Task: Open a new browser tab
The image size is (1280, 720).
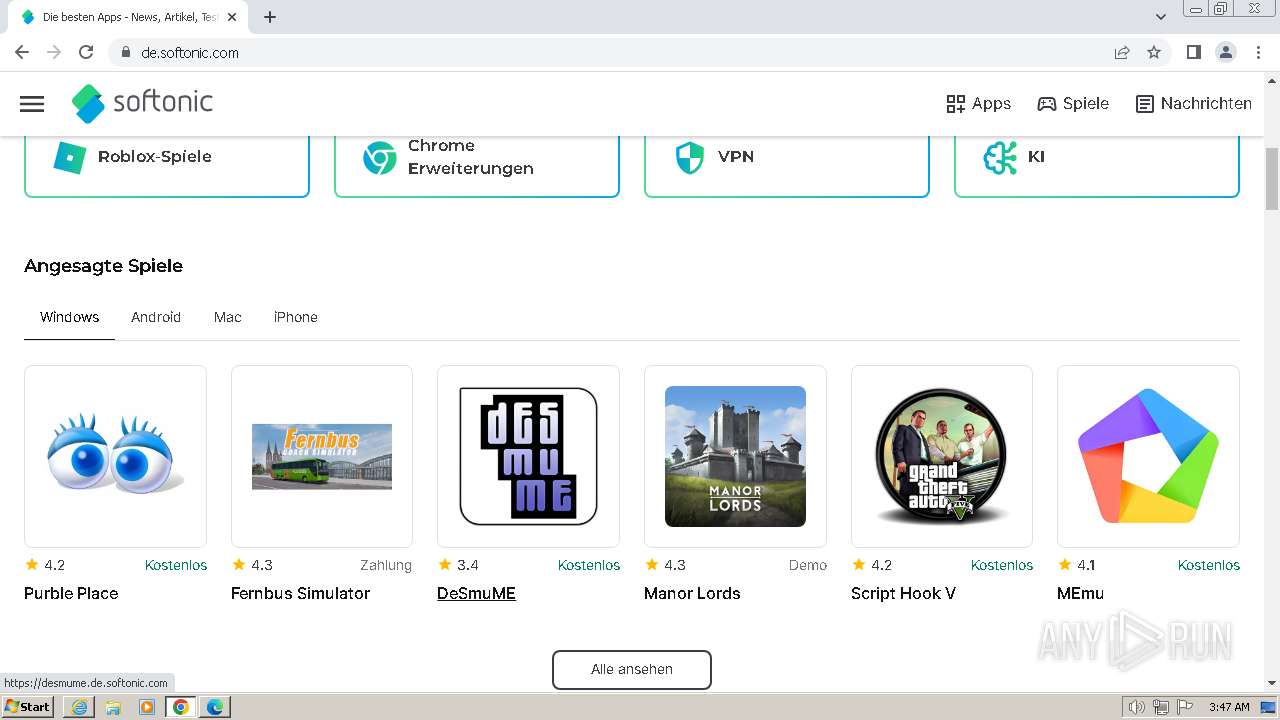Action: [270, 17]
